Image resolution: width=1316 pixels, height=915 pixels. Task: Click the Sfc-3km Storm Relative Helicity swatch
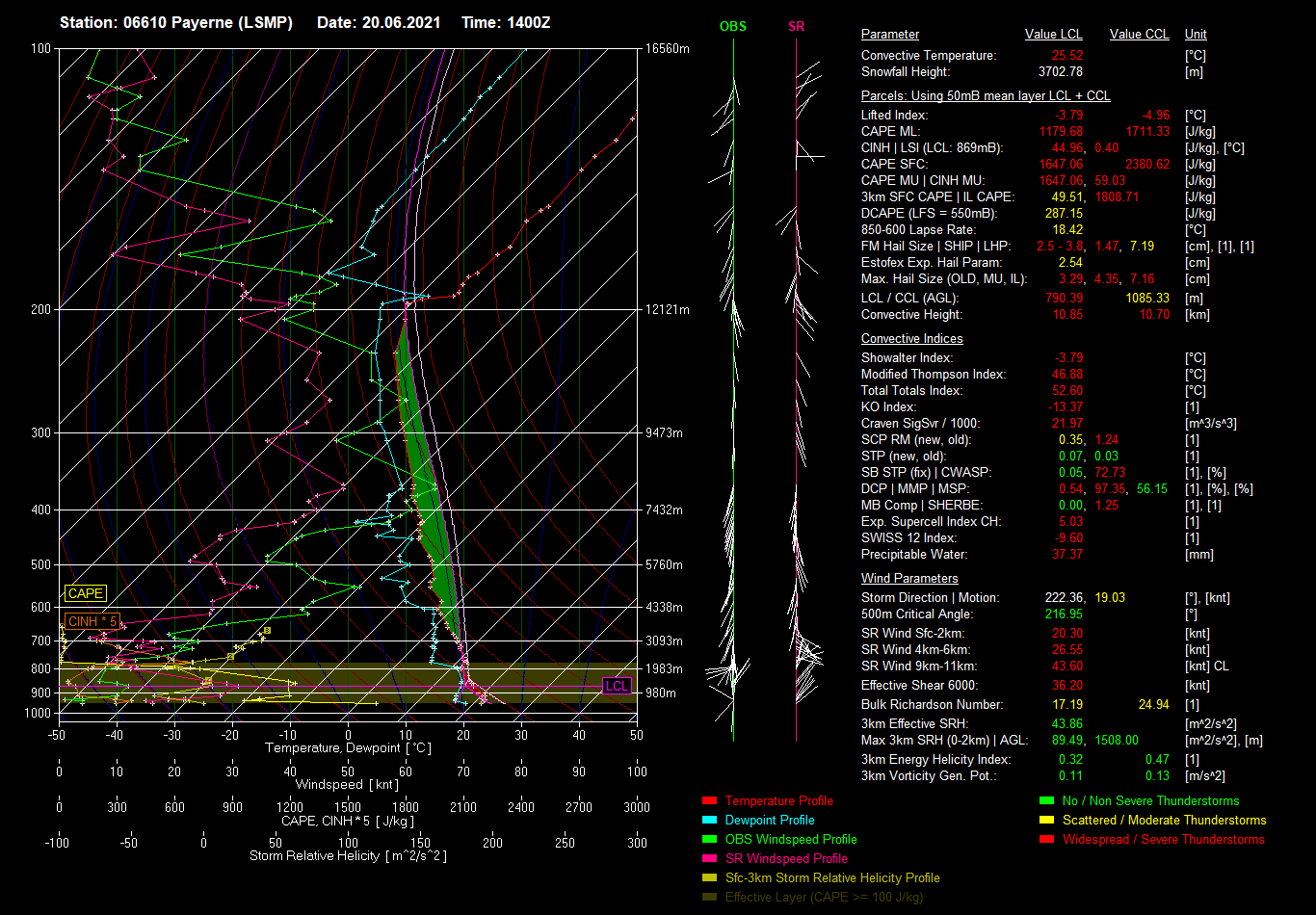(x=710, y=878)
